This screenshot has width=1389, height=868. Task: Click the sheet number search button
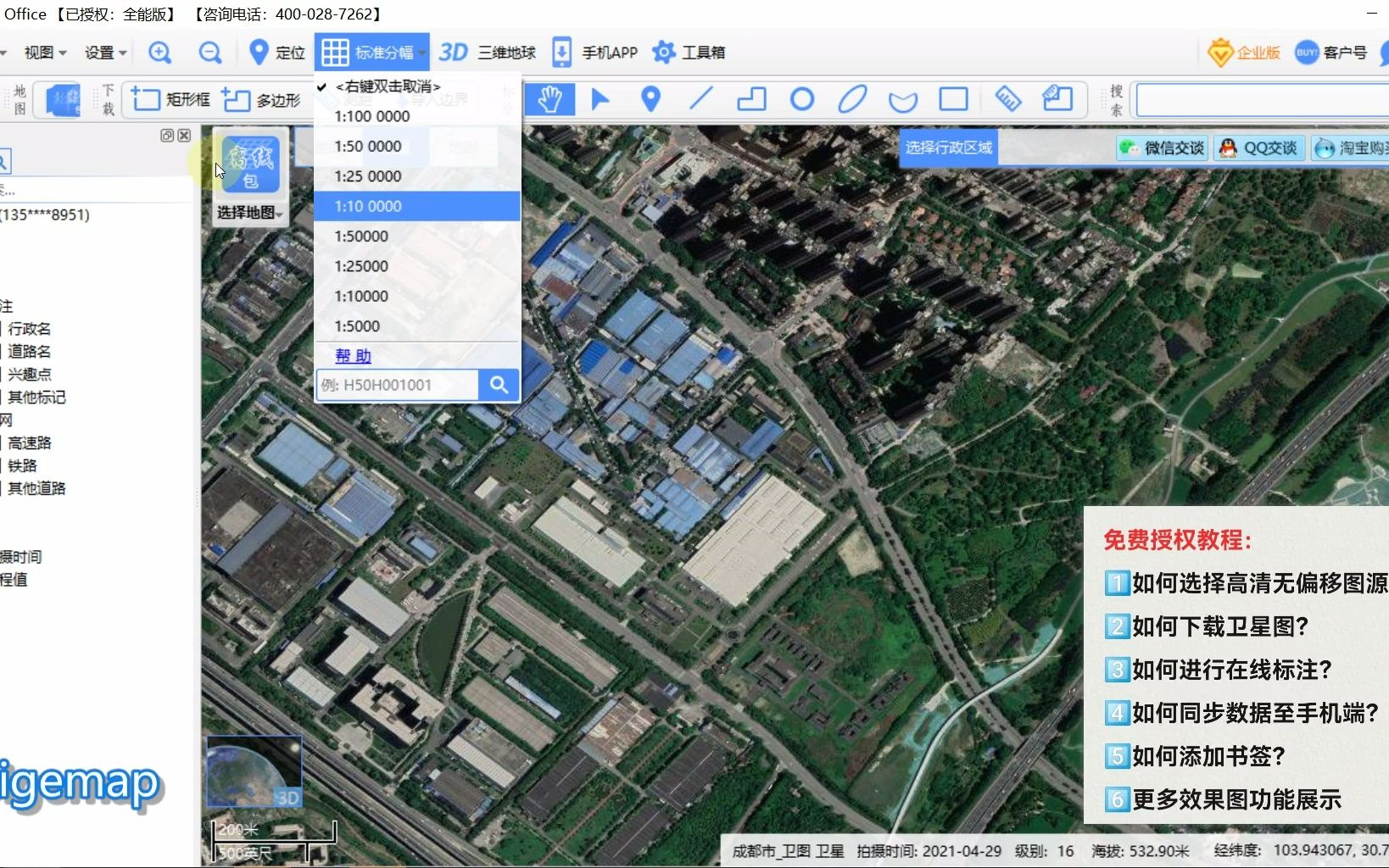click(x=499, y=385)
